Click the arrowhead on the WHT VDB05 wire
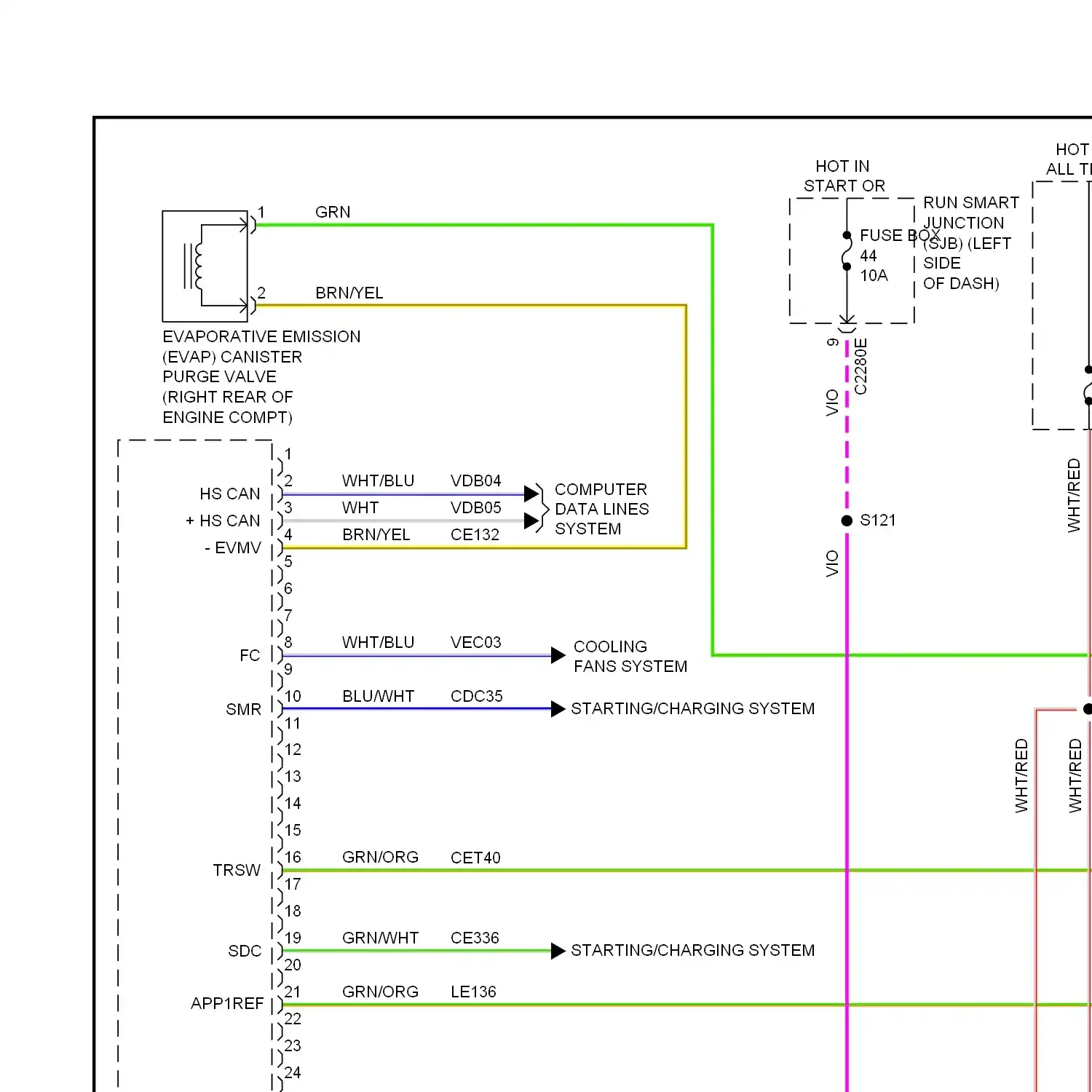 pos(531,521)
